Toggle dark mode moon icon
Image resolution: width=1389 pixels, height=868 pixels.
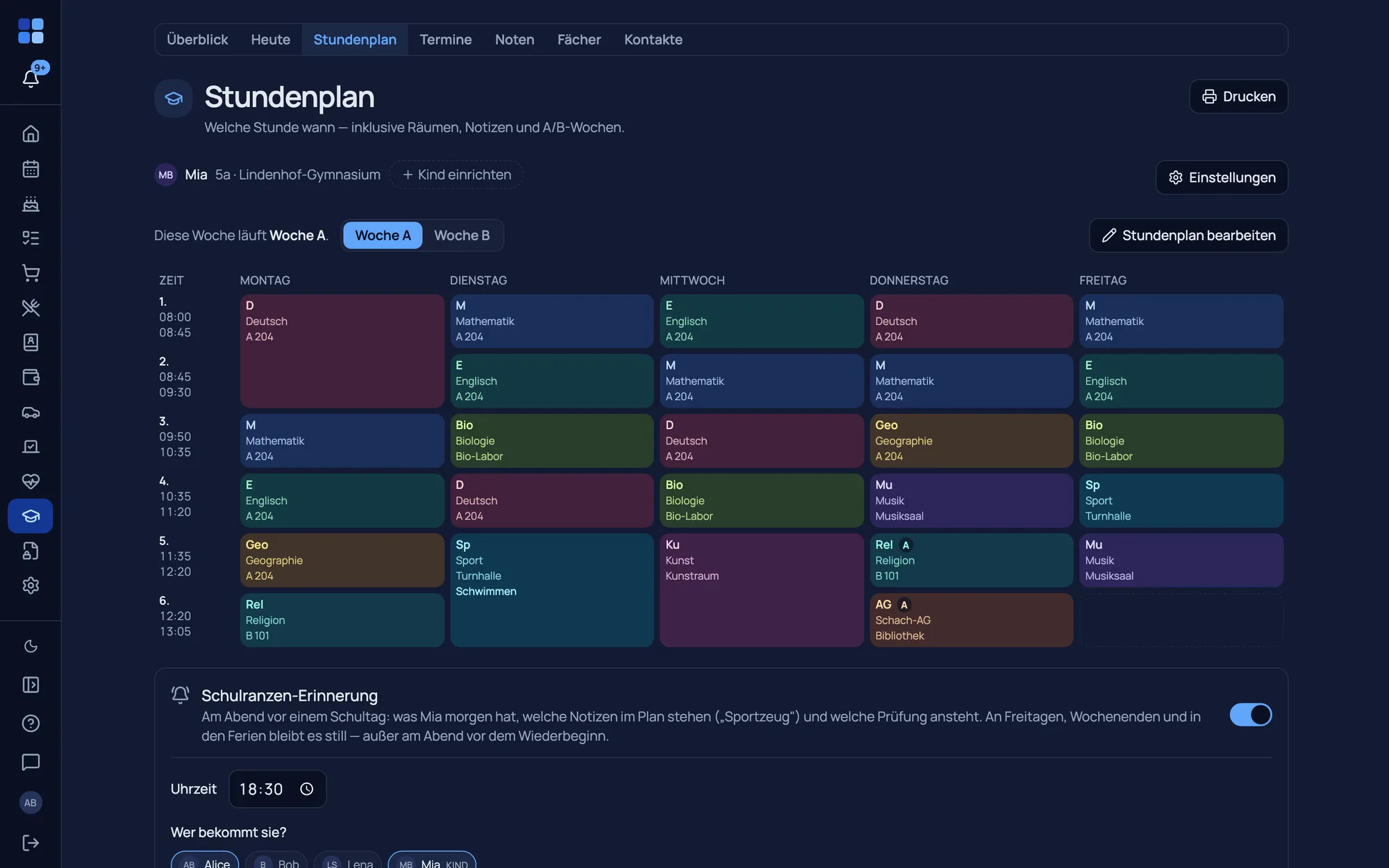coord(31,646)
